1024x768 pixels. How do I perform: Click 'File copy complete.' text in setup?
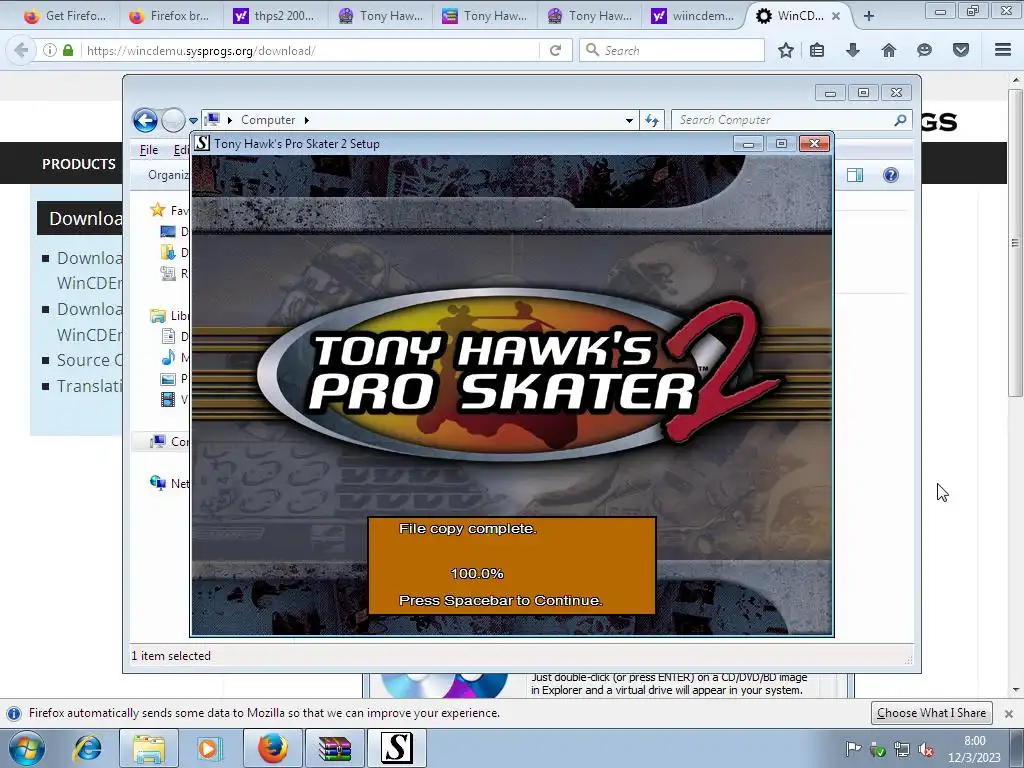coord(468,529)
